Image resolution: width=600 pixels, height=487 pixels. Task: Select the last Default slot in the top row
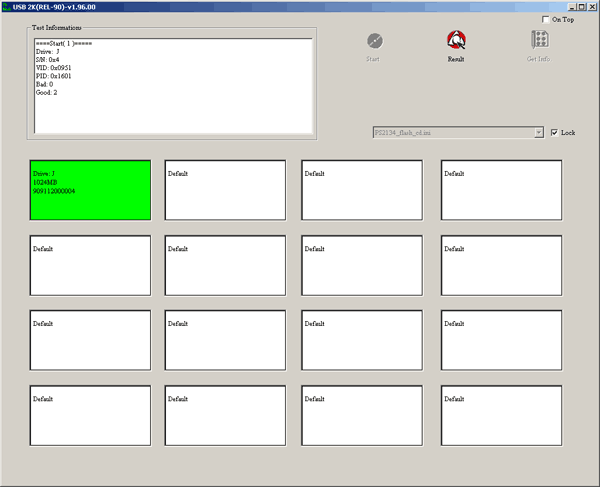(x=501, y=190)
